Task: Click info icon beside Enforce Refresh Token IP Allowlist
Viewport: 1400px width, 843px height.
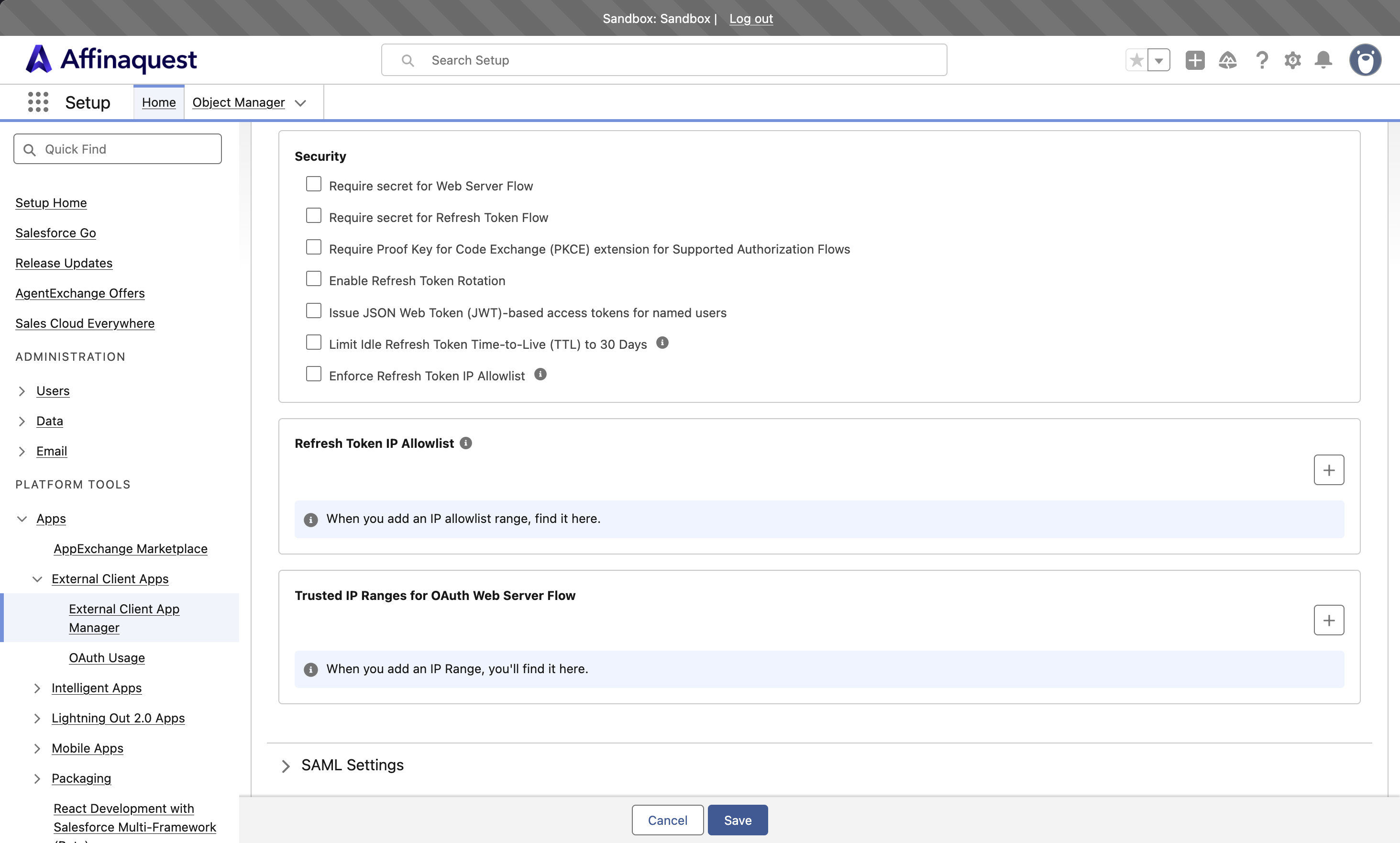Action: pyautogui.click(x=540, y=374)
